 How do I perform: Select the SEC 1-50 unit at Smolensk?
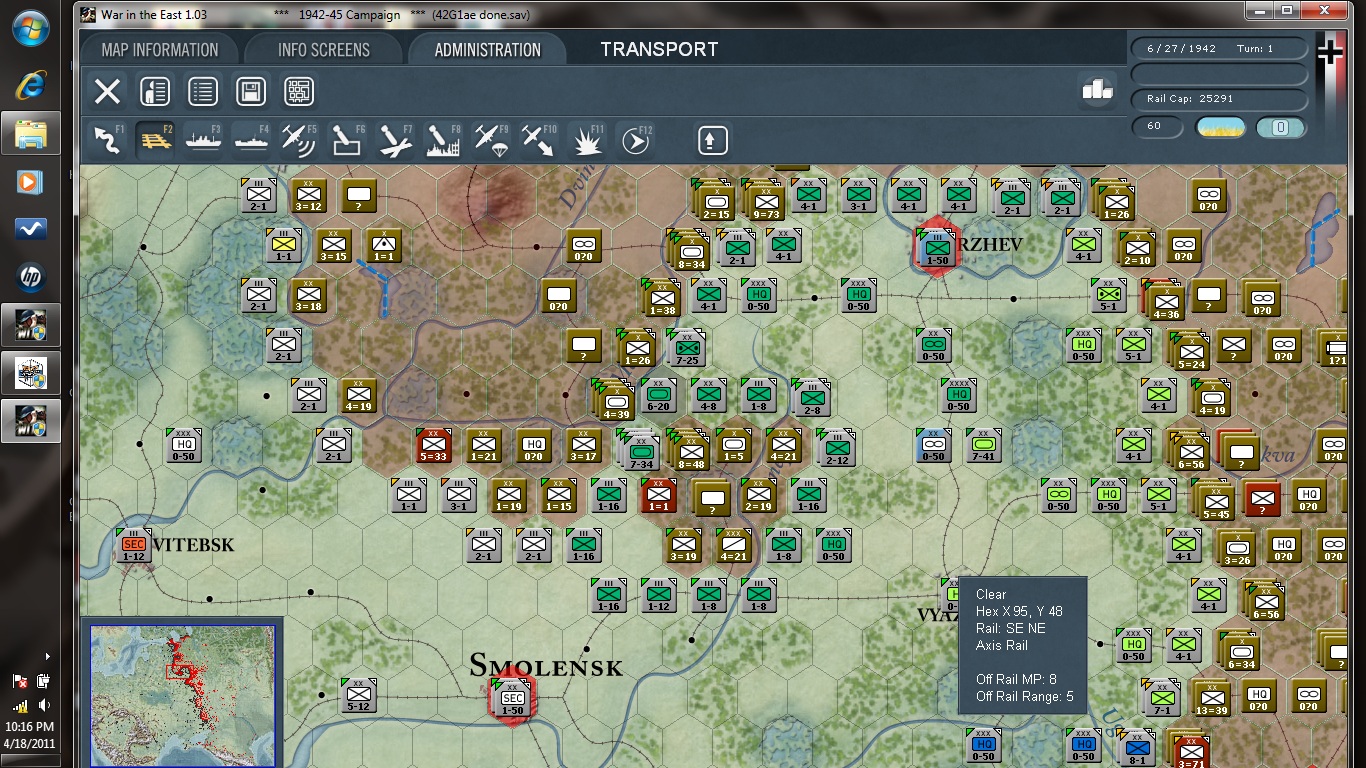click(512, 697)
